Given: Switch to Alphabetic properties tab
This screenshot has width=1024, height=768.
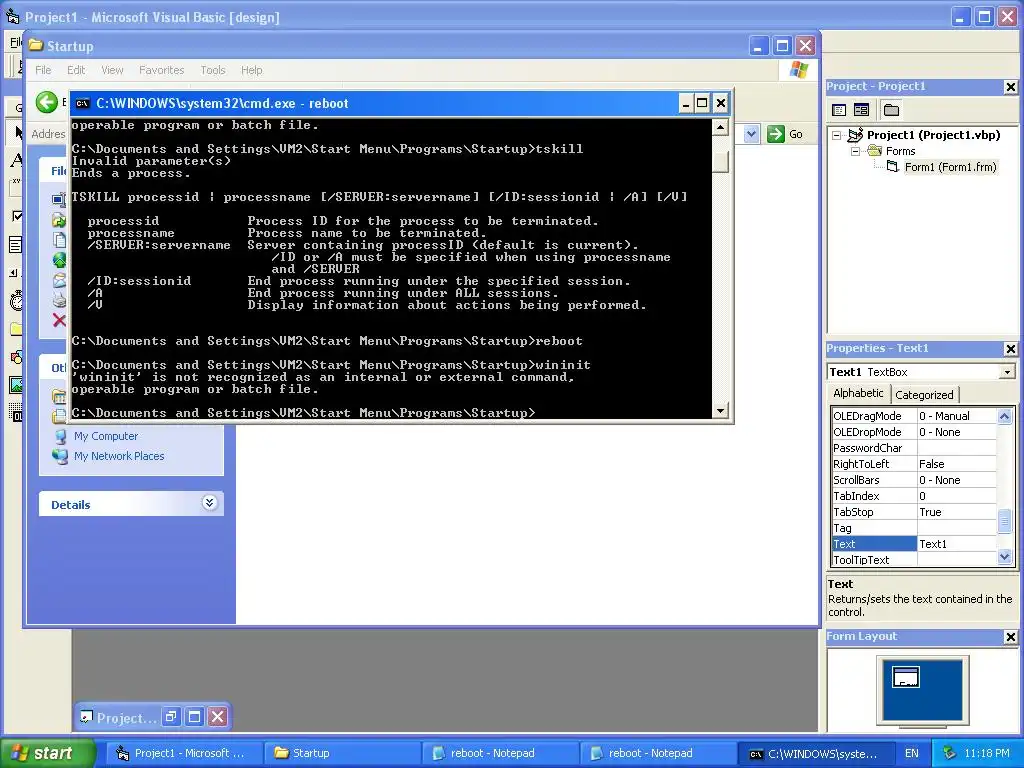Looking at the screenshot, I should tap(858, 393).
